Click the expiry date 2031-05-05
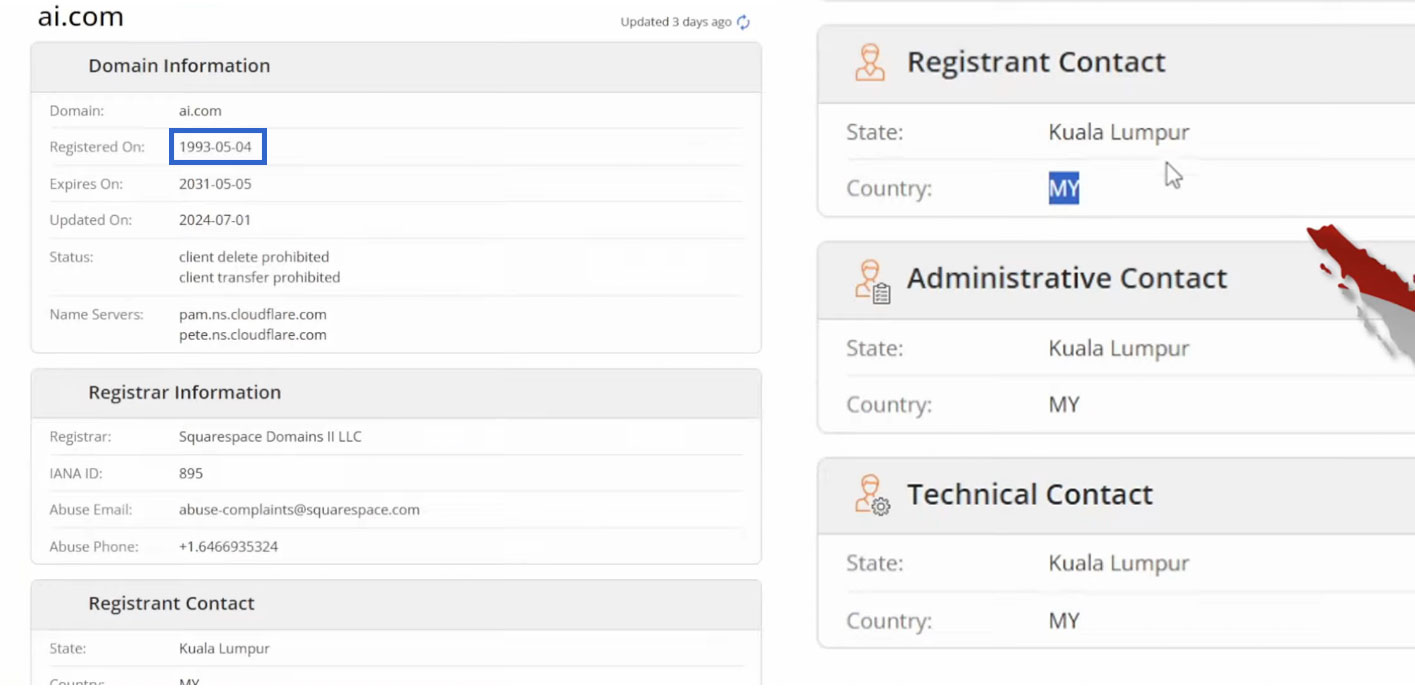The height and width of the screenshot is (688, 1415). coord(215,184)
